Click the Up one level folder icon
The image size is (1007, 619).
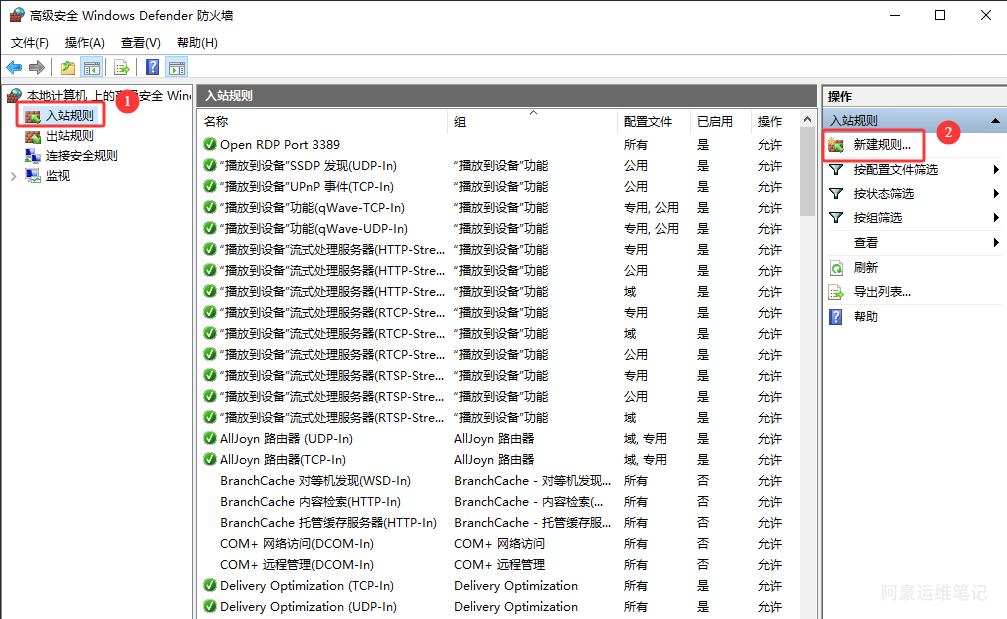(67, 67)
